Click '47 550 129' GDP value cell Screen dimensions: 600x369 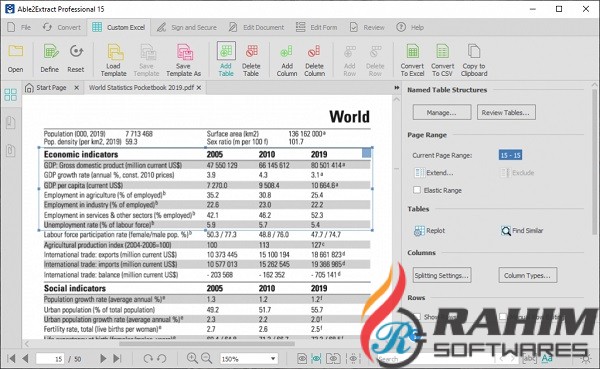pos(222,165)
